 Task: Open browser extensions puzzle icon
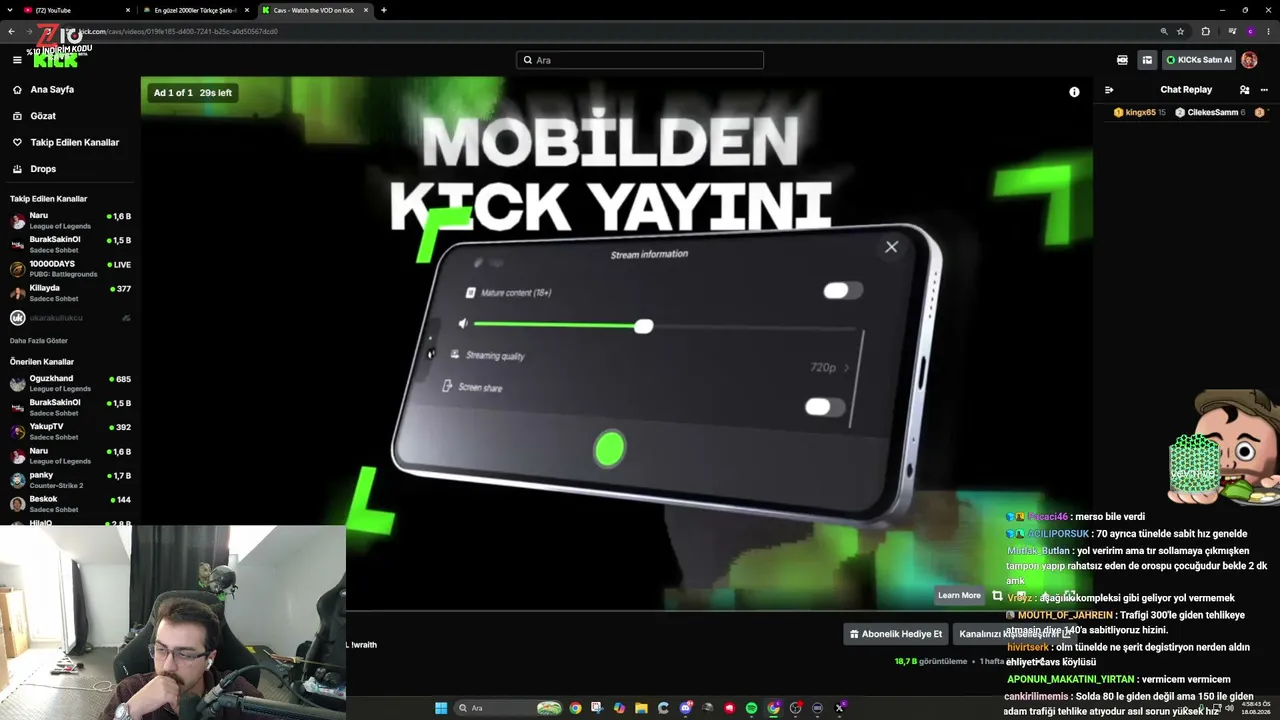[x=1205, y=31]
